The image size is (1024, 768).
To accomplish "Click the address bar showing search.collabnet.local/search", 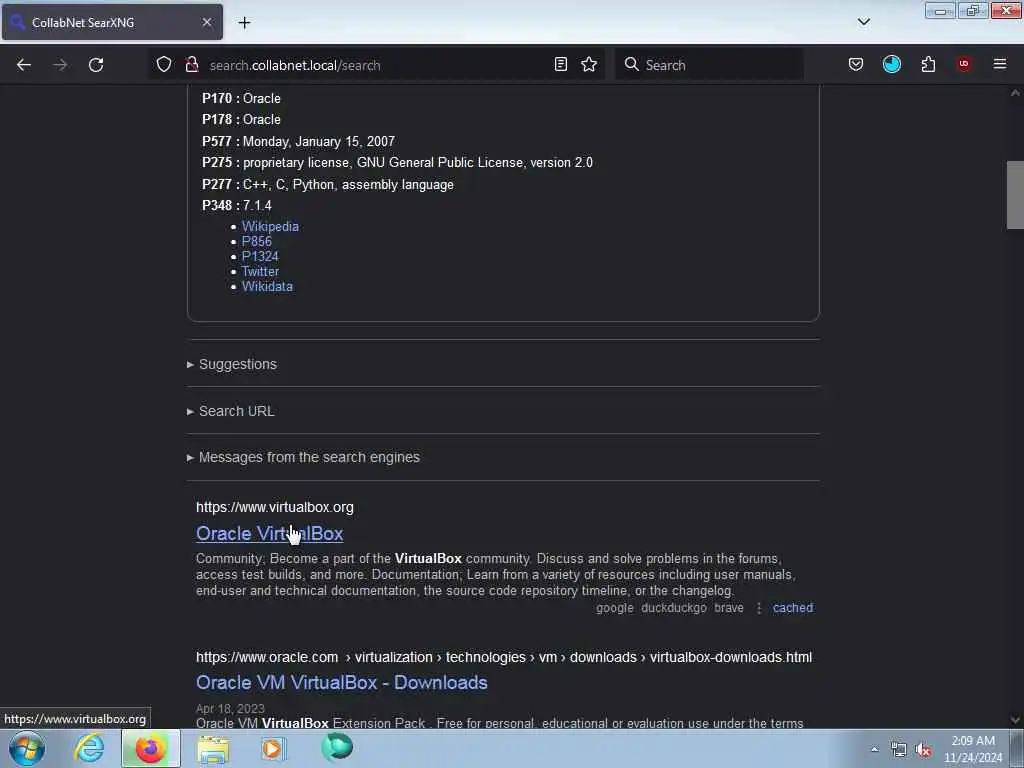I will 377,65.
